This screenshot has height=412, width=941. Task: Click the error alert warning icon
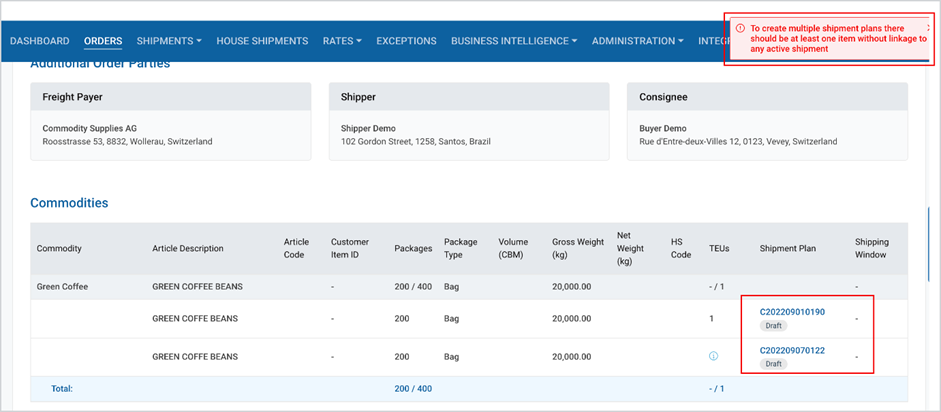[740, 28]
